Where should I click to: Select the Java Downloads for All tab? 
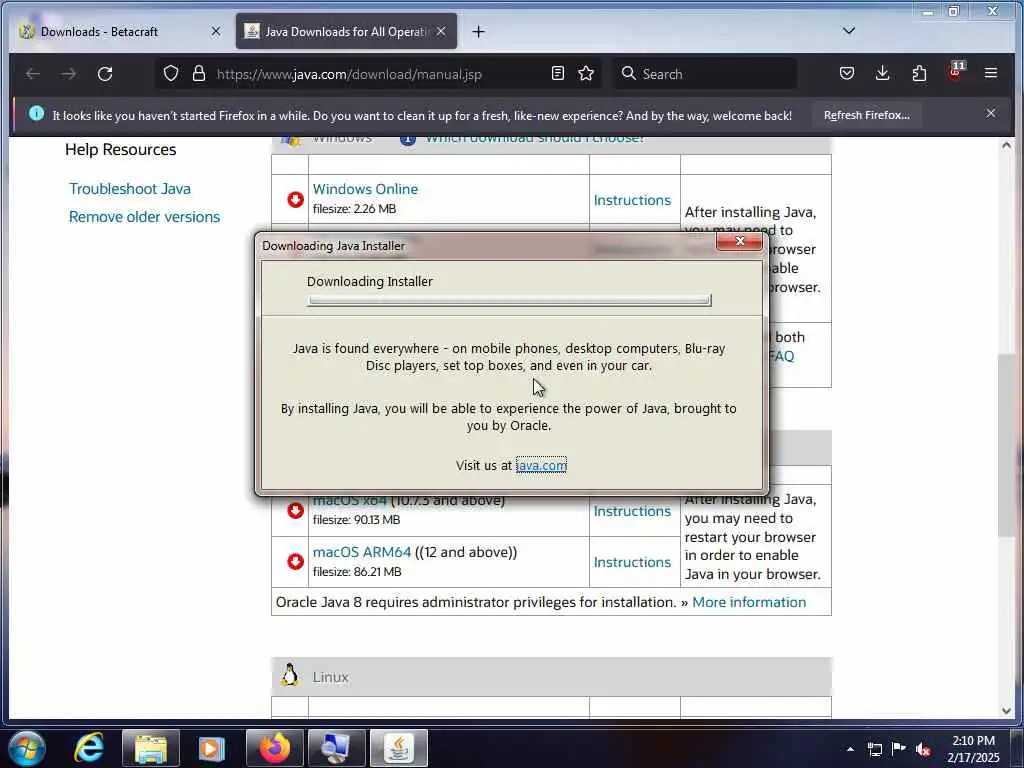click(x=346, y=31)
